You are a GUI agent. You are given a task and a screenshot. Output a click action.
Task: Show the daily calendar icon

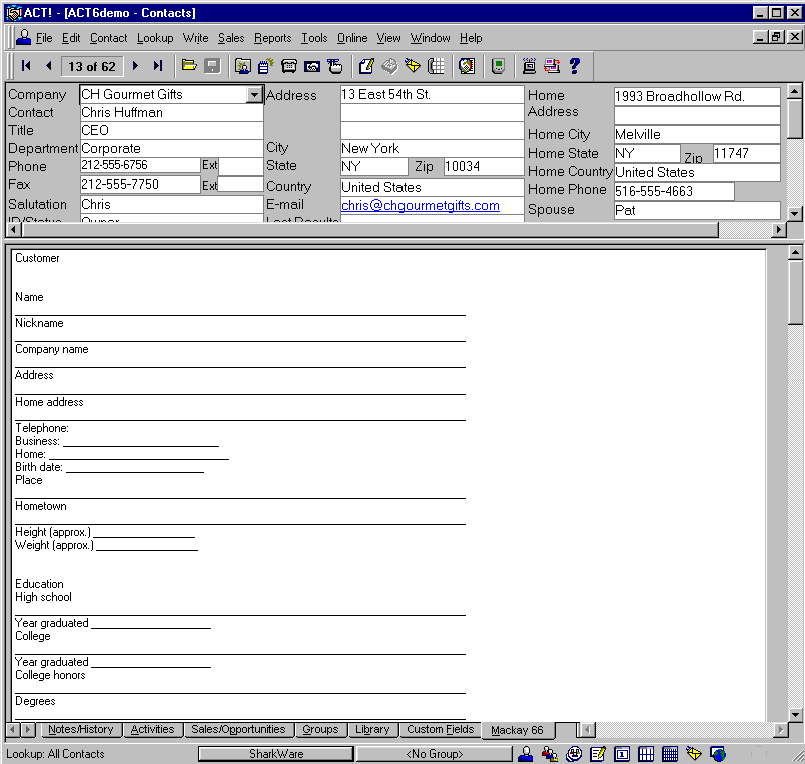pos(622,754)
